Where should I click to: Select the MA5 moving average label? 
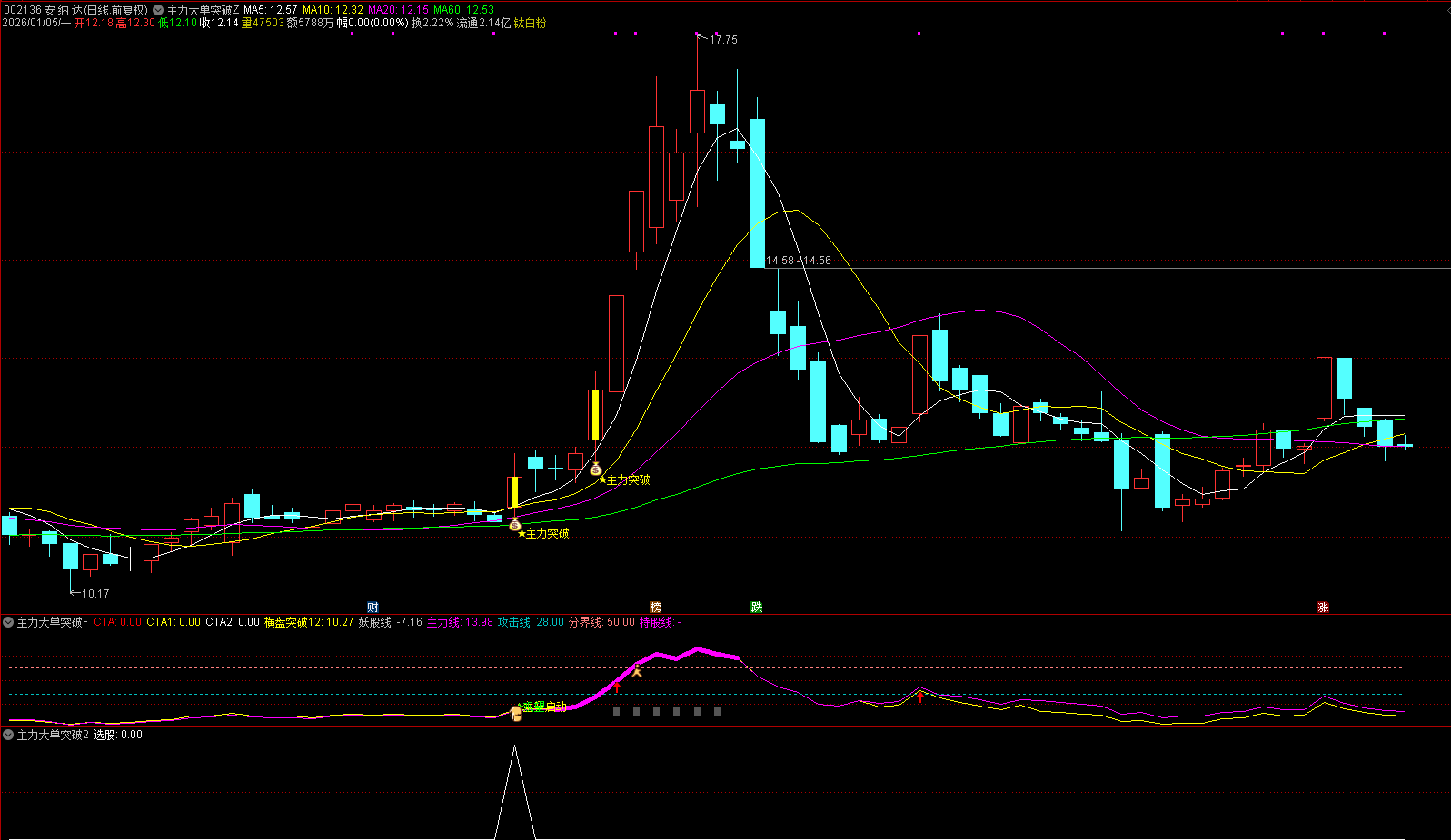(x=271, y=10)
